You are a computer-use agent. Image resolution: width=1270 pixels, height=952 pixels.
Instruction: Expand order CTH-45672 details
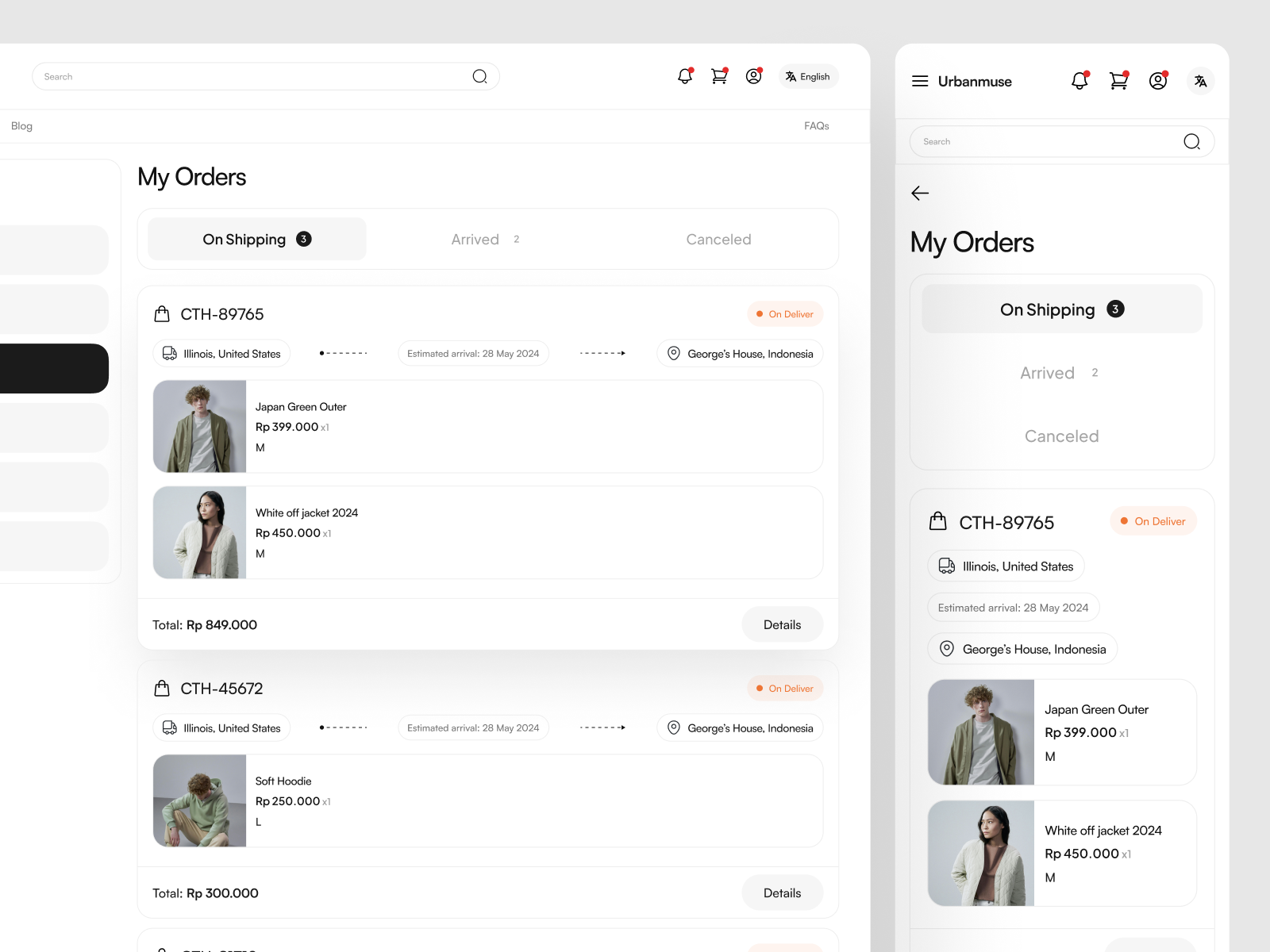point(782,892)
